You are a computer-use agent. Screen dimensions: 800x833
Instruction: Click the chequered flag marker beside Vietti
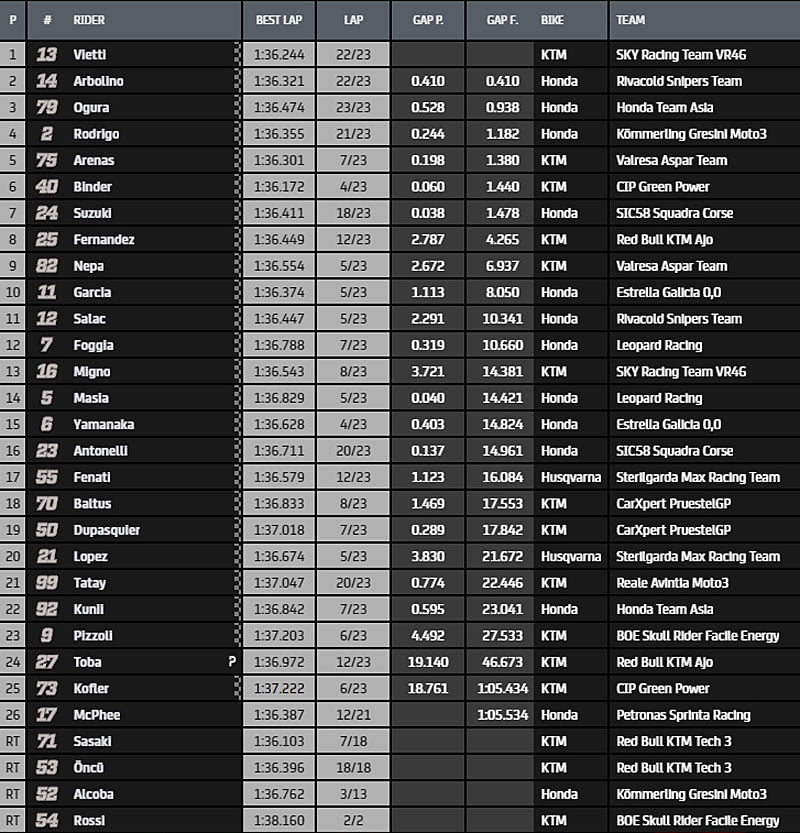point(237,55)
